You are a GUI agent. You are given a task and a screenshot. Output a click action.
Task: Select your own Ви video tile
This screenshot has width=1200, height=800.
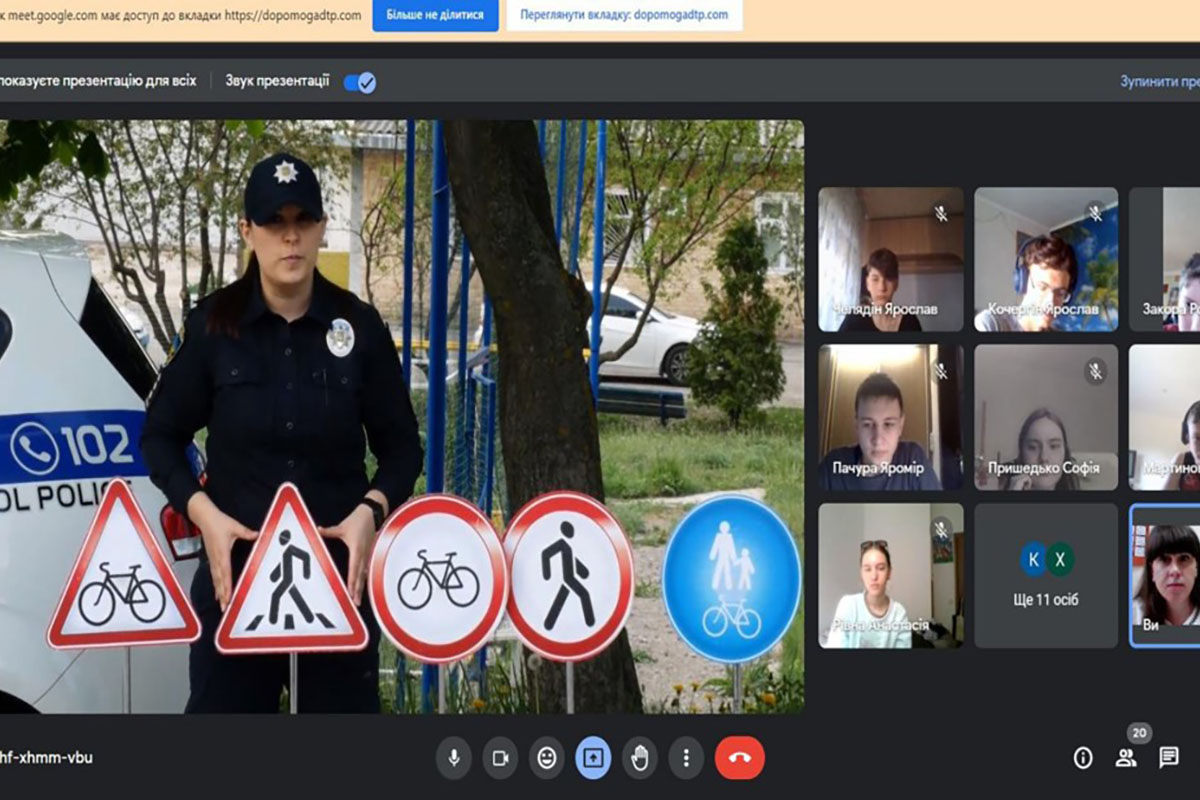(1165, 575)
